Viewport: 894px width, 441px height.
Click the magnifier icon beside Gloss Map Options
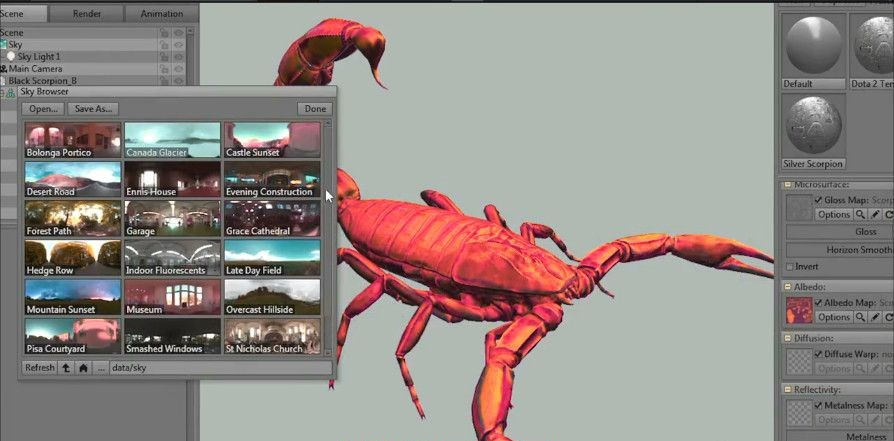point(859,215)
